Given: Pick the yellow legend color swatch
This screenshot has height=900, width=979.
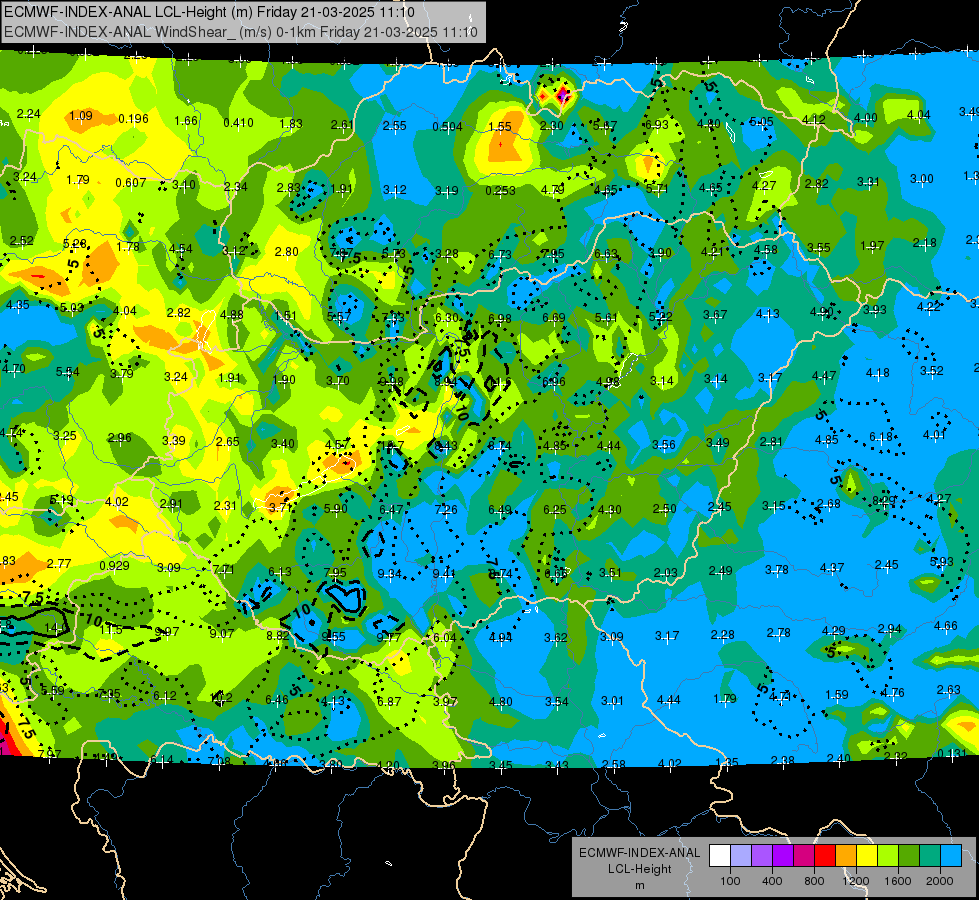Looking at the screenshot, I should point(867,856).
